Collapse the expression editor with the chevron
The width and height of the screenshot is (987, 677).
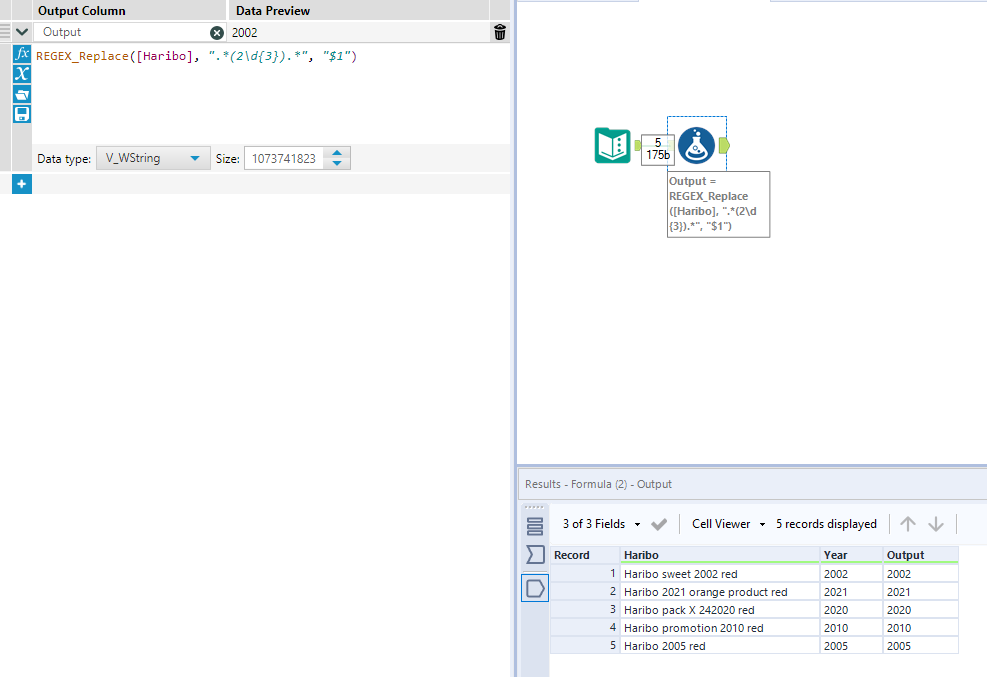pos(21,31)
